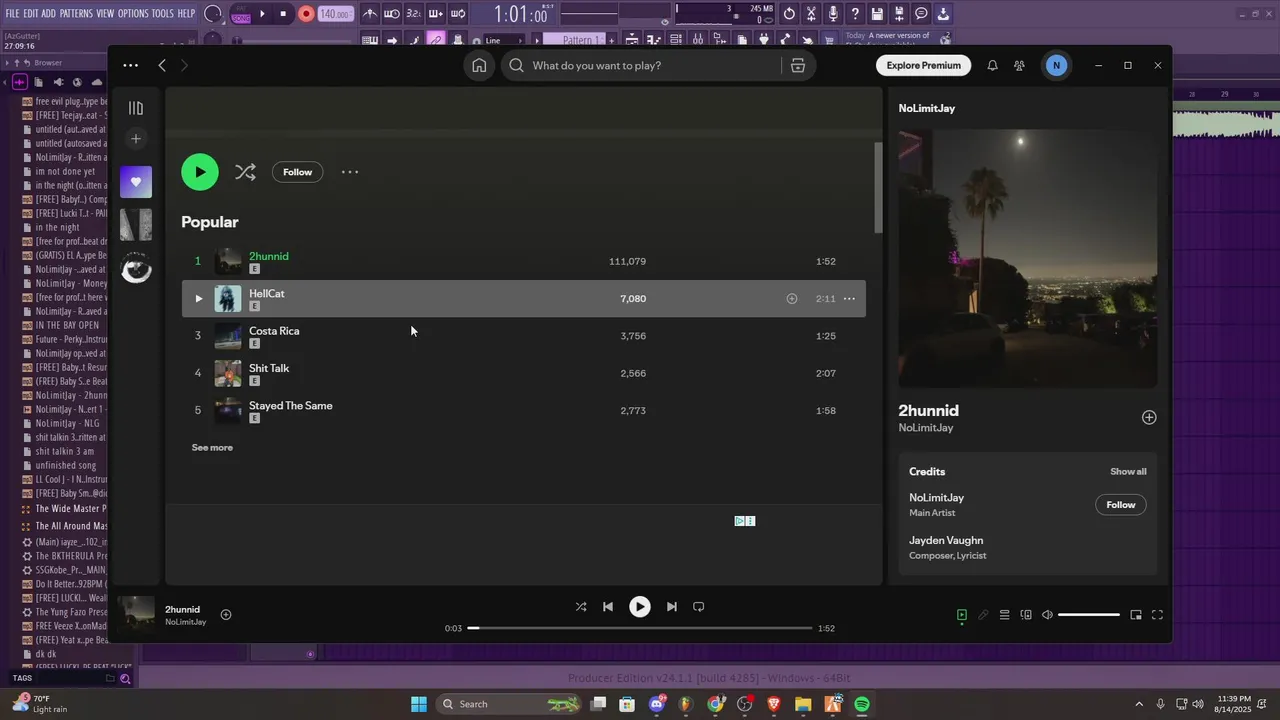1280x720 pixels.
Task: Open FL Studio PATTERNS menu
Action: 76,14
